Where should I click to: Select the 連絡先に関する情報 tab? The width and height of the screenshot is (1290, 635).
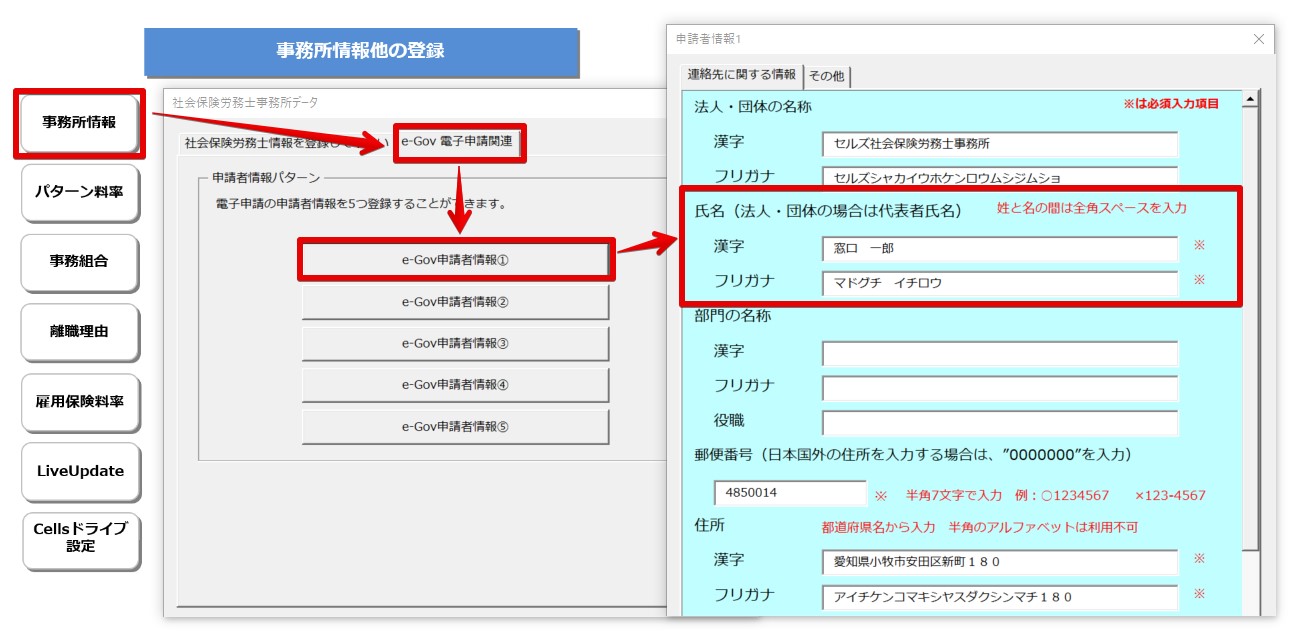coord(744,74)
